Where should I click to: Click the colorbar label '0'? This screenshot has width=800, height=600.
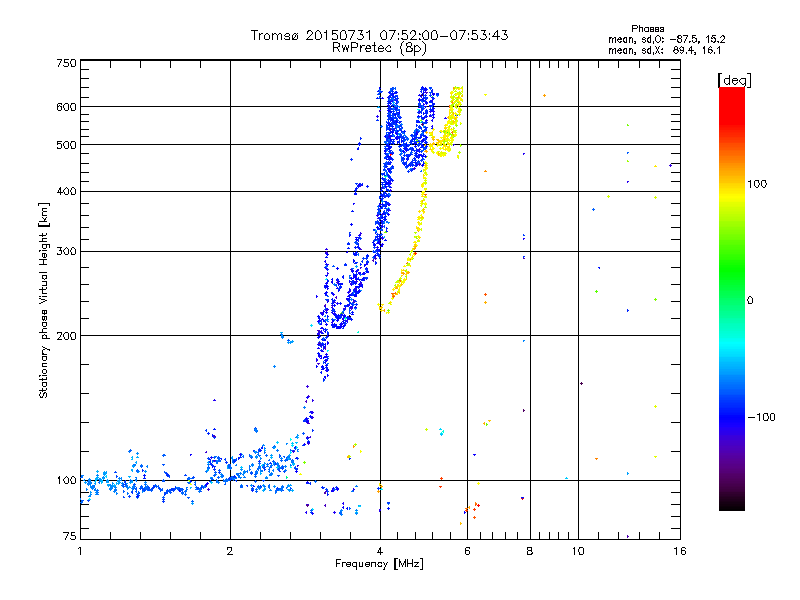point(750,301)
